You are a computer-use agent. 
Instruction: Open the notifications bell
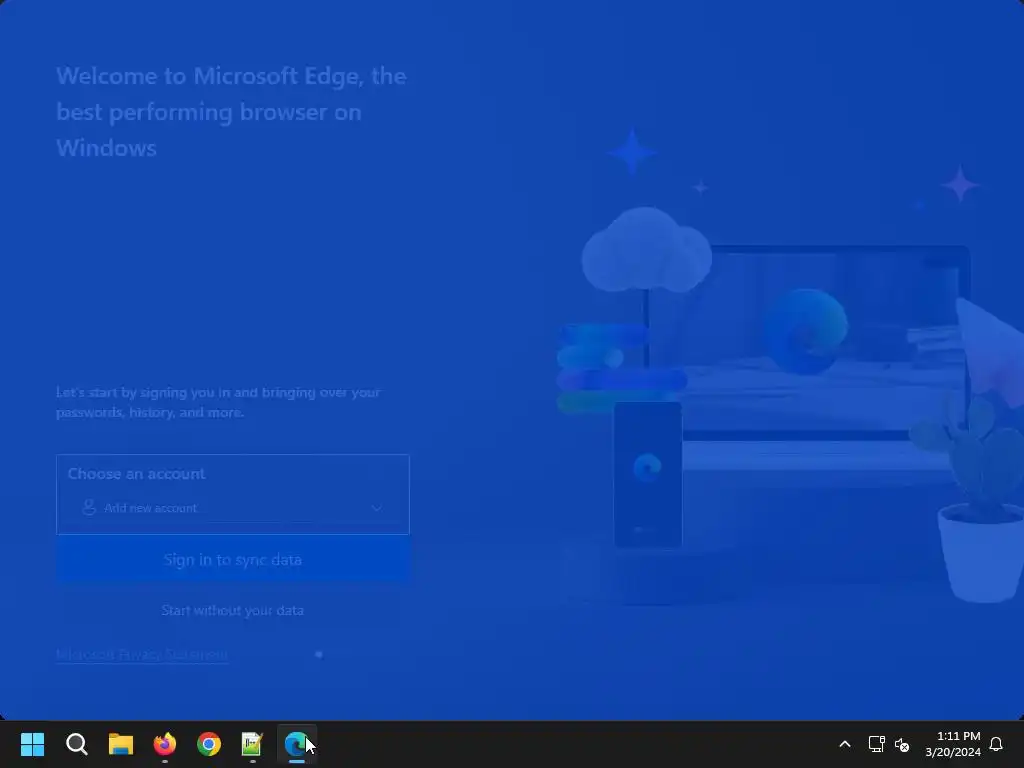[996, 744]
